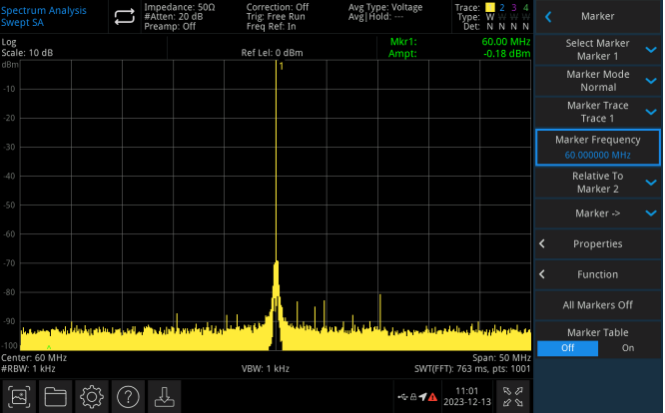The width and height of the screenshot is (665, 413).
Task: Expand the Select Marker dropdown
Action: tap(598, 49)
